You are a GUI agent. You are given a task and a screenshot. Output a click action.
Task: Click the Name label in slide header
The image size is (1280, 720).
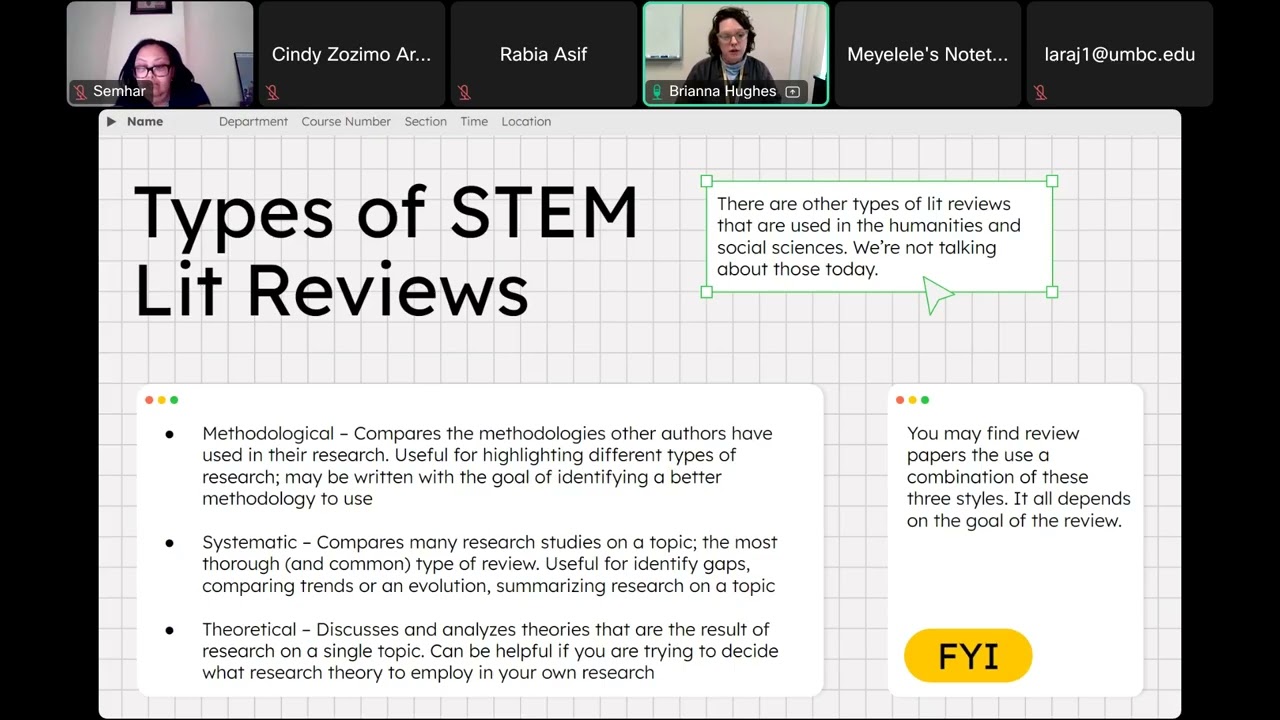[x=145, y=122]
